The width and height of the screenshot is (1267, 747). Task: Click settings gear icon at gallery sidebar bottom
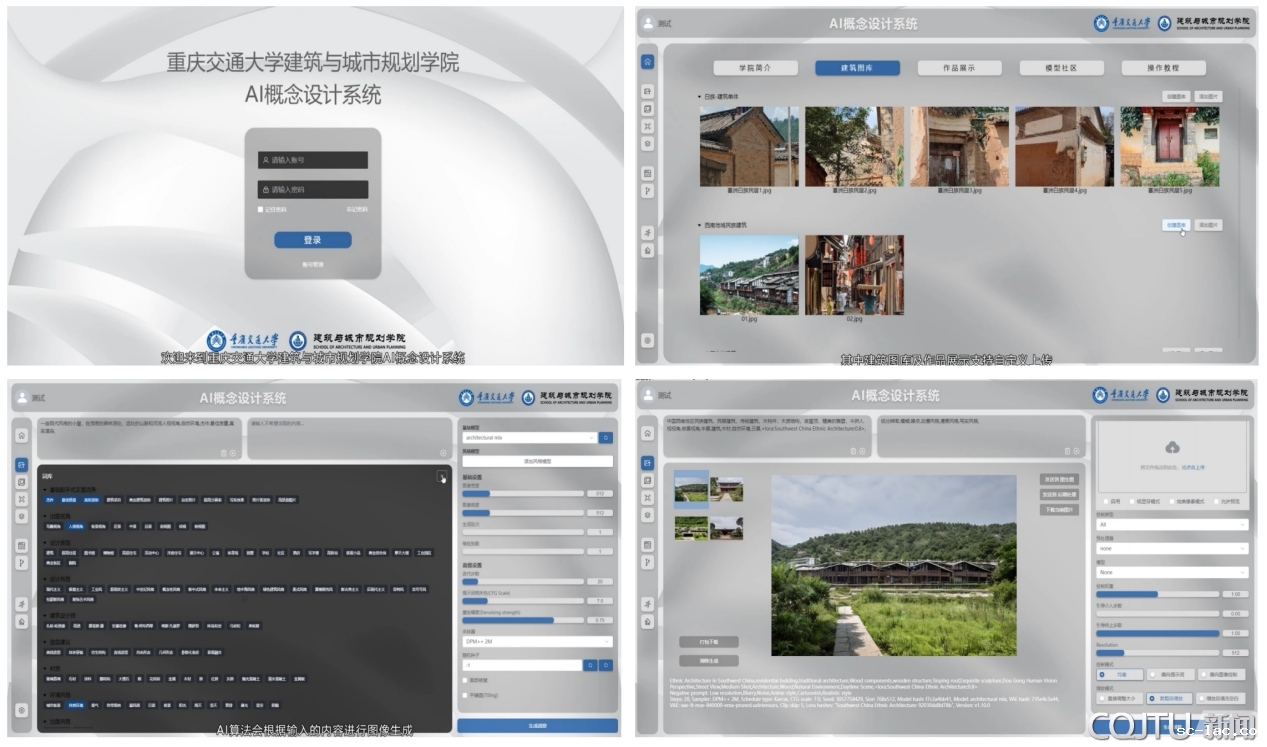point(648,340)
